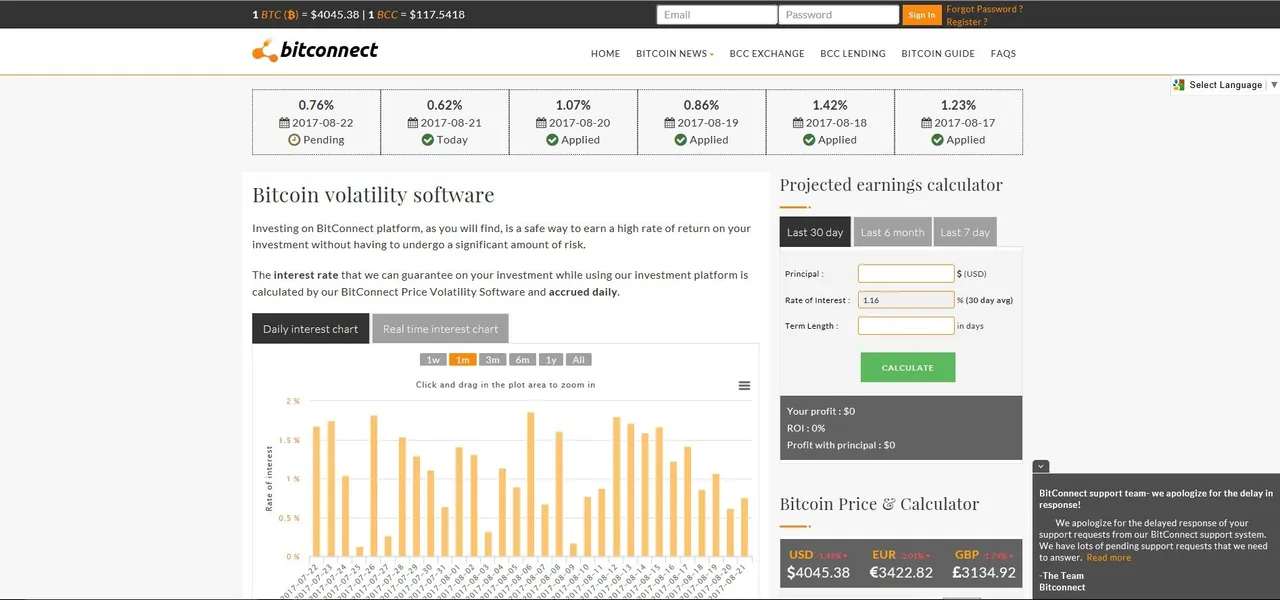Image resolution: width=1280 pixels, height=600 pixels.
Task: Focus the Principal input field
Action: tap(906, 274)
